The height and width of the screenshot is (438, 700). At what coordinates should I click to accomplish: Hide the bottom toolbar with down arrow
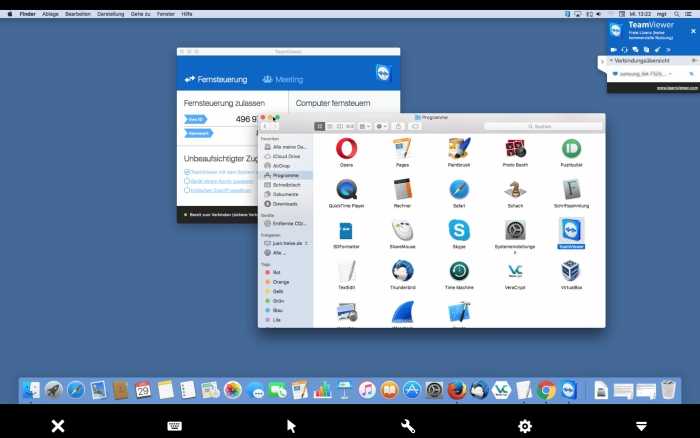641,426
